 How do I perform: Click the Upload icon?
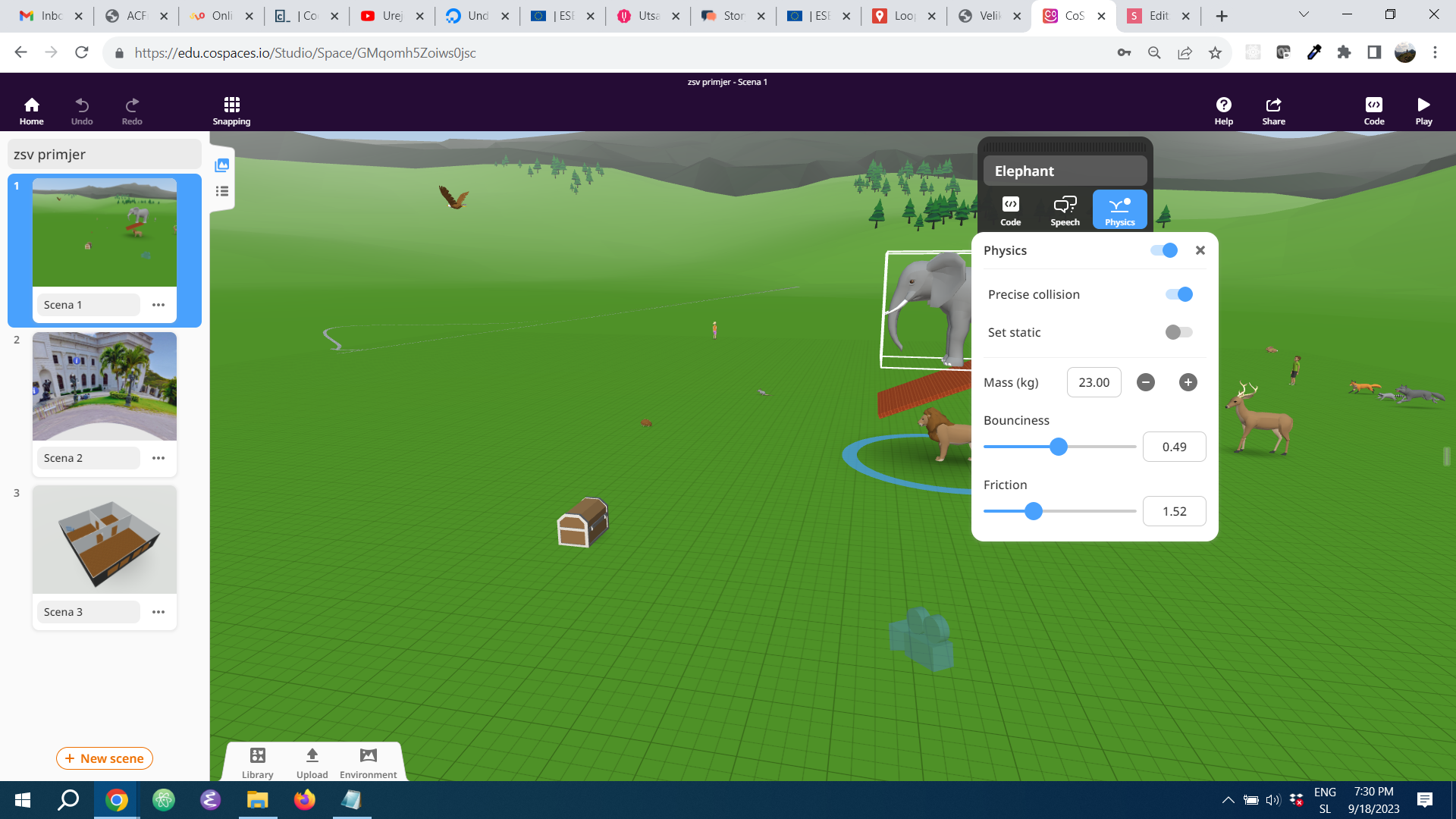pyautogui.click(x=312, y=762)
